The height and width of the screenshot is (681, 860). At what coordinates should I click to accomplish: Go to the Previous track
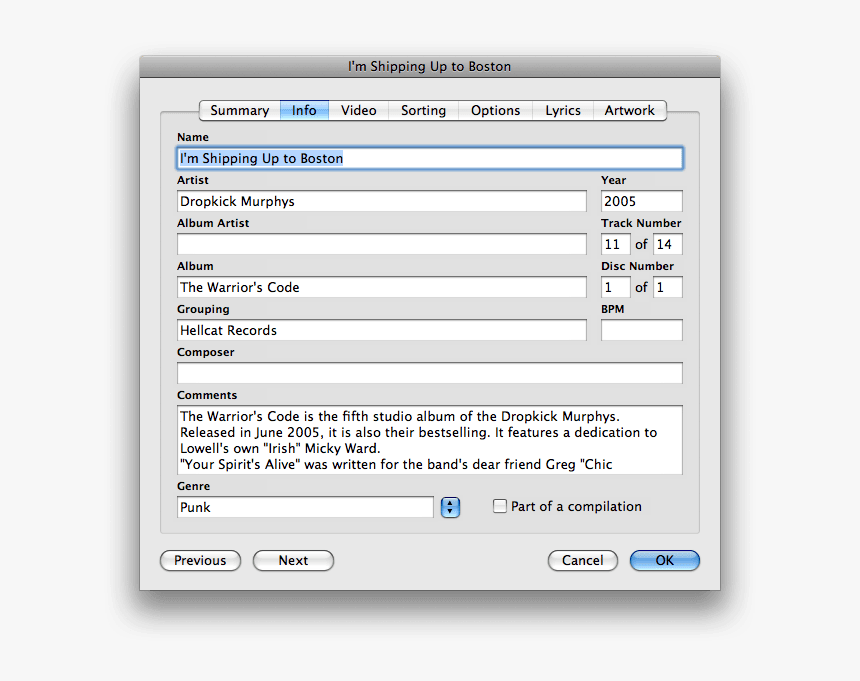tap(200, 560)
